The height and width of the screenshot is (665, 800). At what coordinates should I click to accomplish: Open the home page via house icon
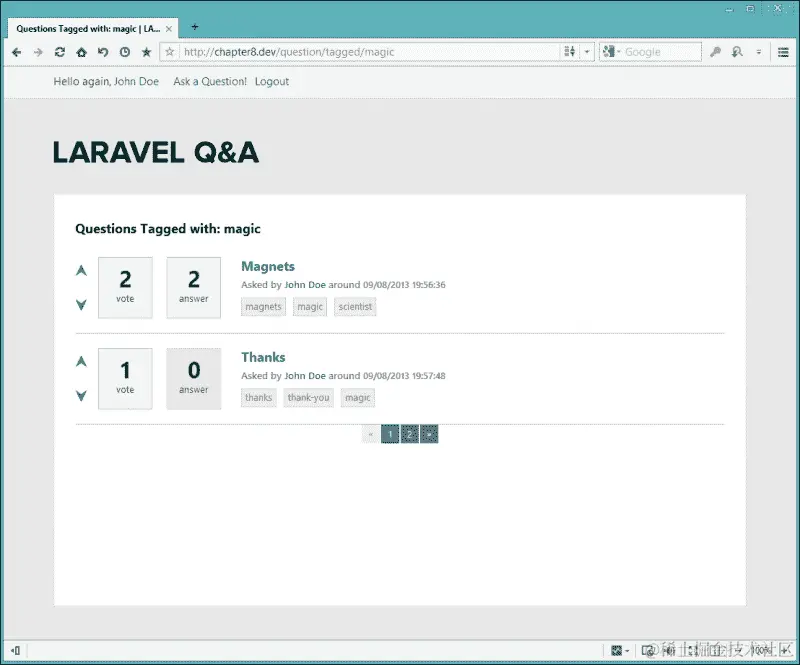tap(82, 52)
